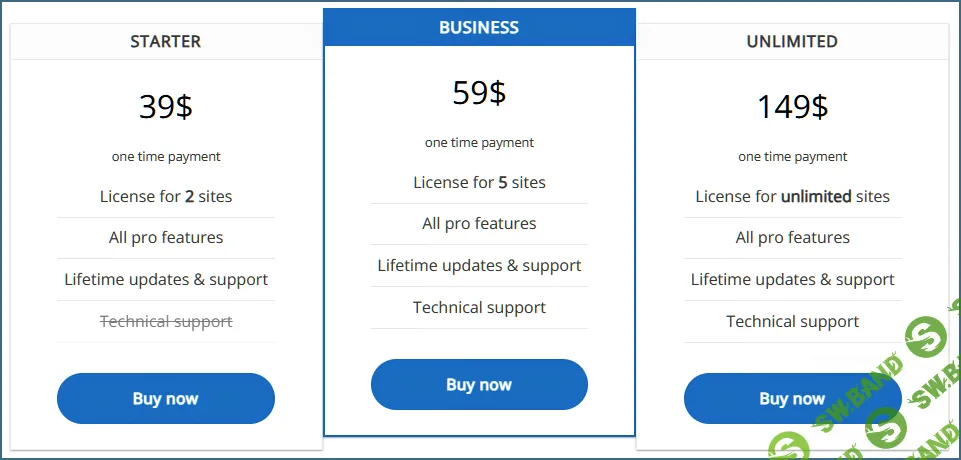Viewport: 961px width, 460px height.
Task: Click the 149$ price
Action: [792, 106]
